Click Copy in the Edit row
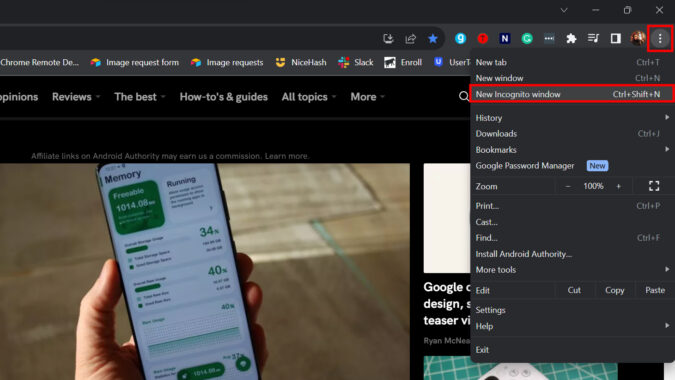The width and height of the screenshot is (675, 380). (x=614, y=290)
